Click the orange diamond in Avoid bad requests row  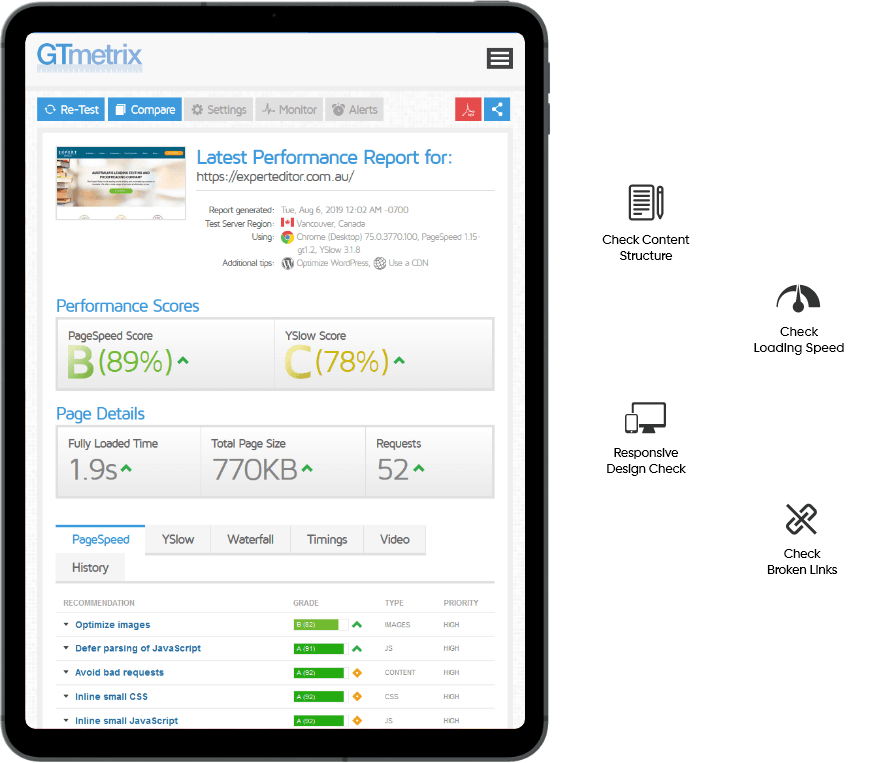(x=357, y=673)
